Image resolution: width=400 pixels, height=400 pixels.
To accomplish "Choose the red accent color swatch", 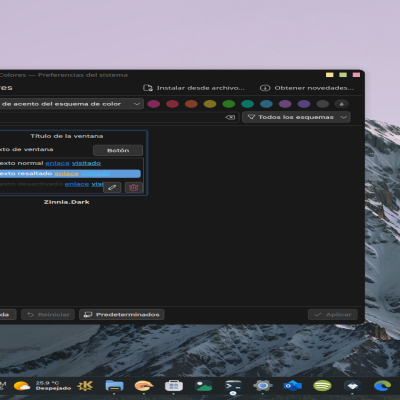I will pos(172,104).
